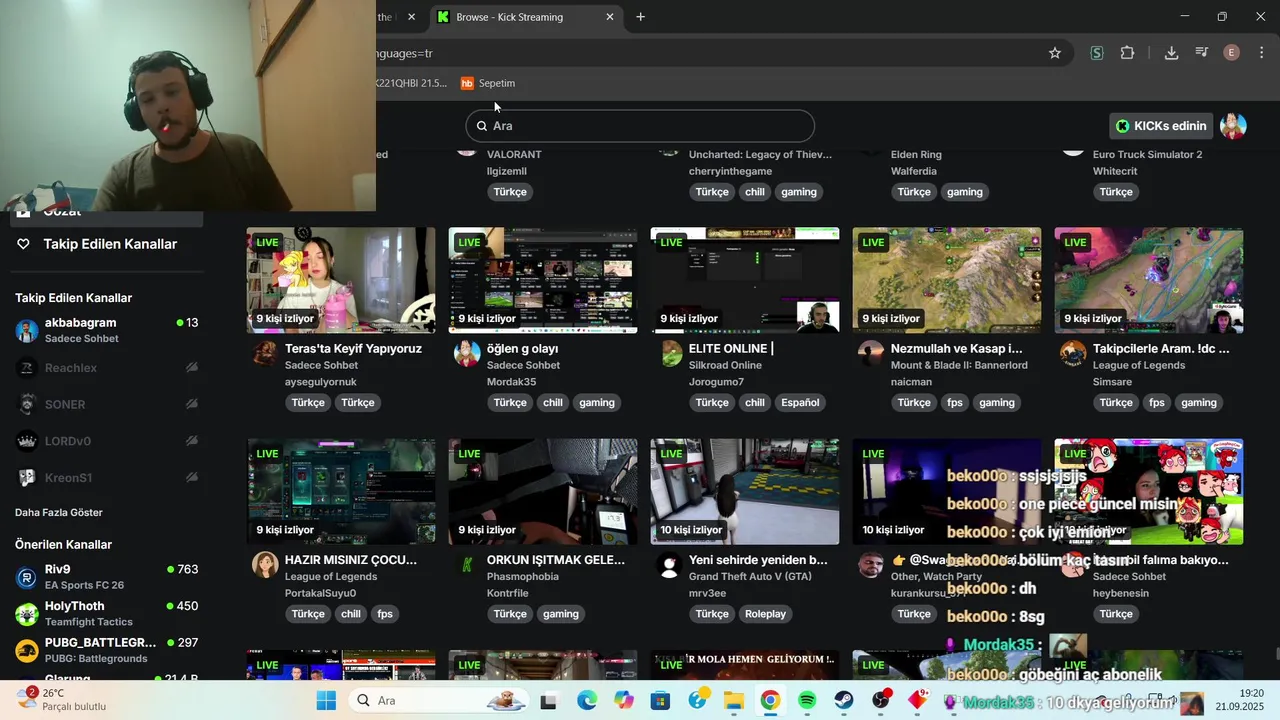Click Kontrfile streamer avatar
Screen dimensions: 1280x720
pos(467,565)
